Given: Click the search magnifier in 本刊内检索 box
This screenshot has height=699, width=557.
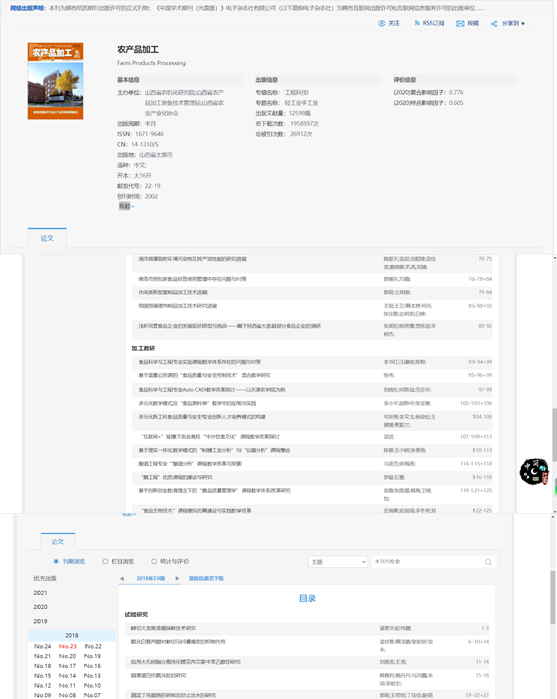Looking at the screenshot, I should tap(488, 562).
